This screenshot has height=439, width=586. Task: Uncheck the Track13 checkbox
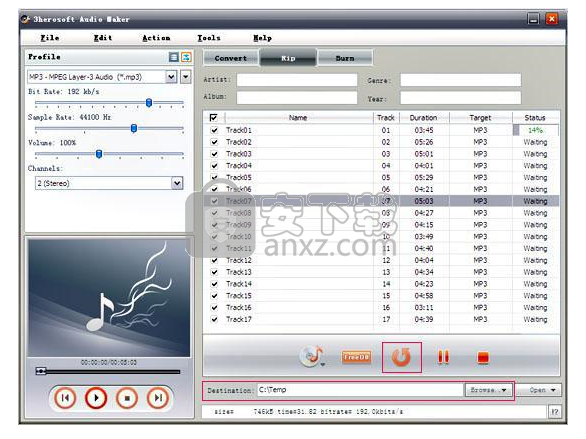coord(214,272)
